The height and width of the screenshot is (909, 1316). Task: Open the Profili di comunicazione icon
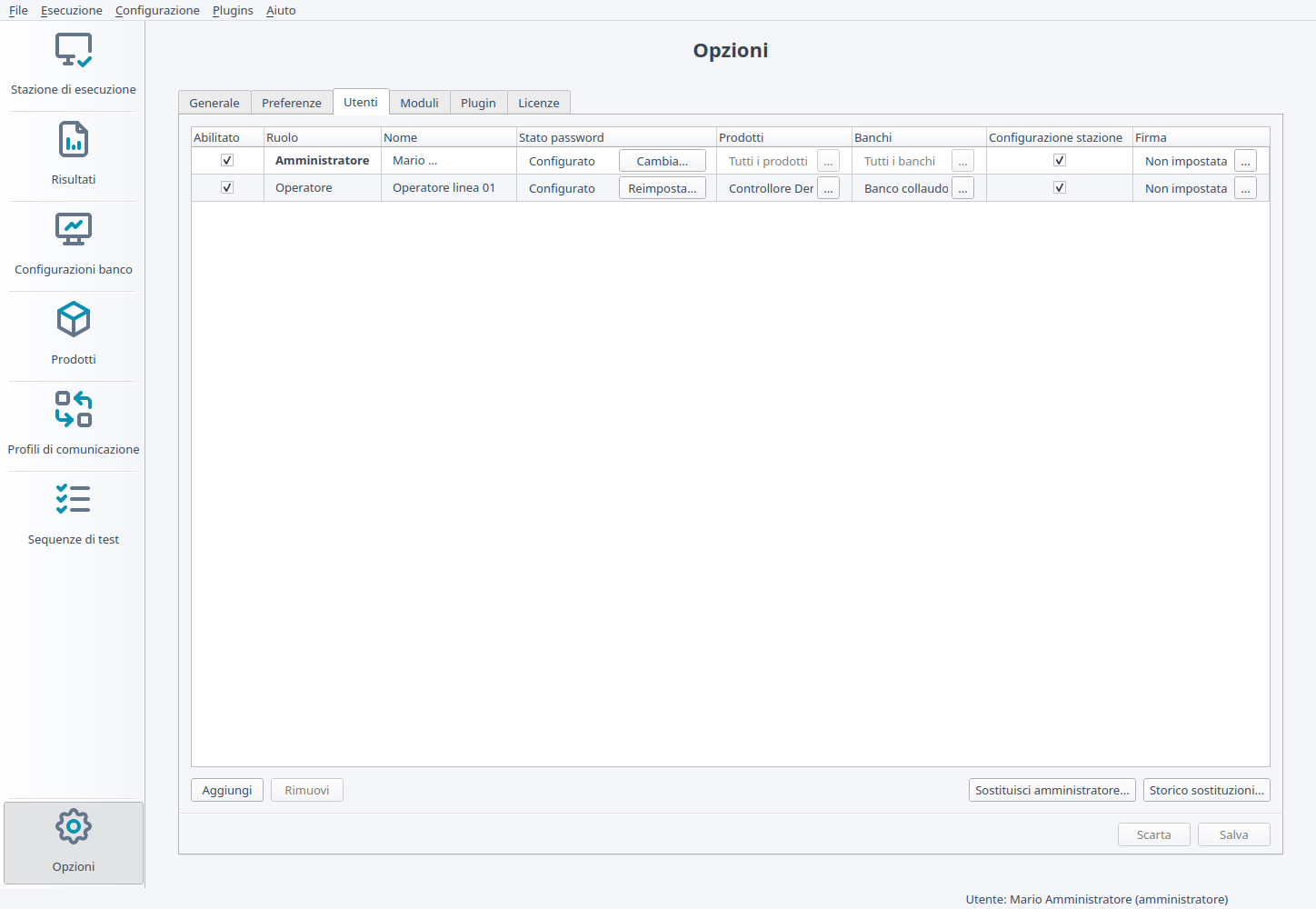click(x=74, y=409)
